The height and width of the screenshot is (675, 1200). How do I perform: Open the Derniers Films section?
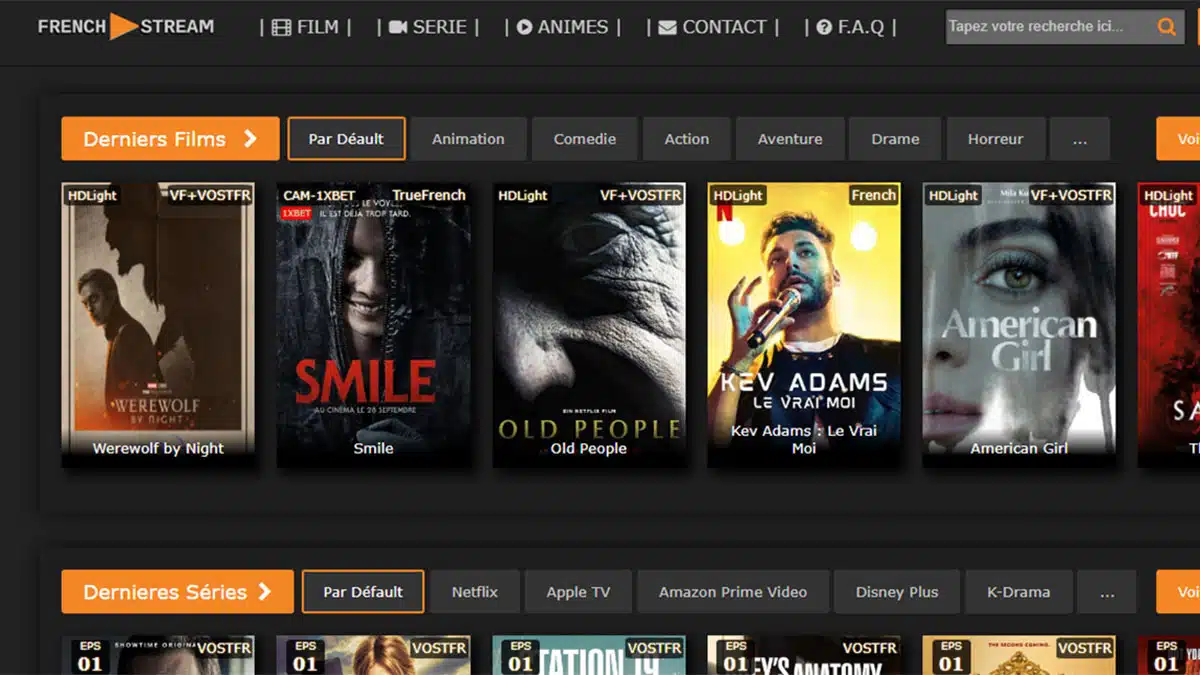[x=170, y=139]
